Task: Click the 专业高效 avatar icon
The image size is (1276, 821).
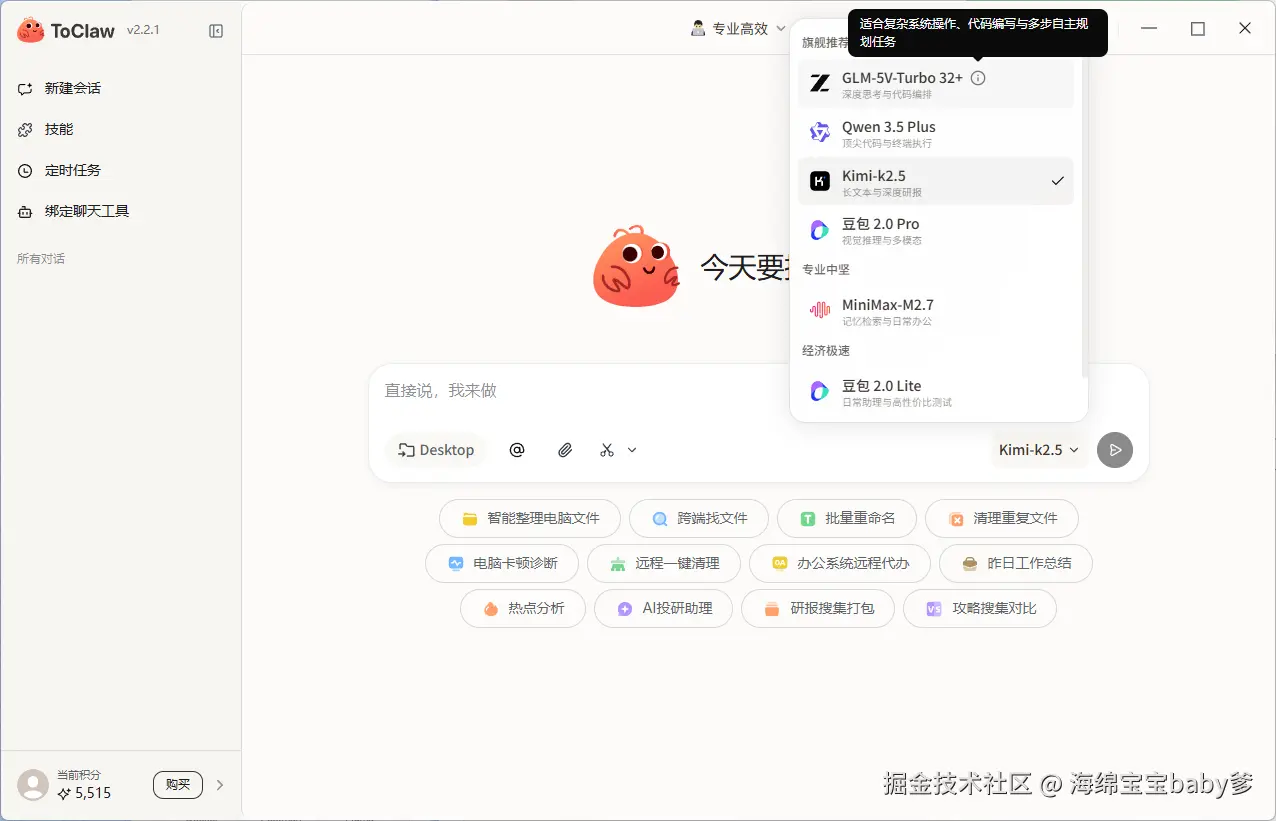Action: (698, 28)
